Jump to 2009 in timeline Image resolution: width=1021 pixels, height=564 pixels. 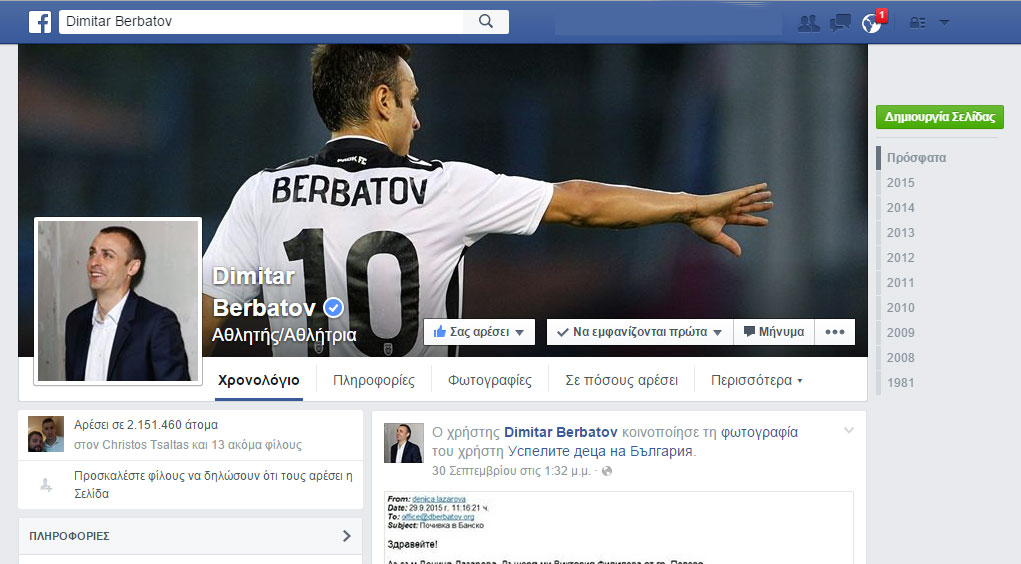[x=901, y=332]
